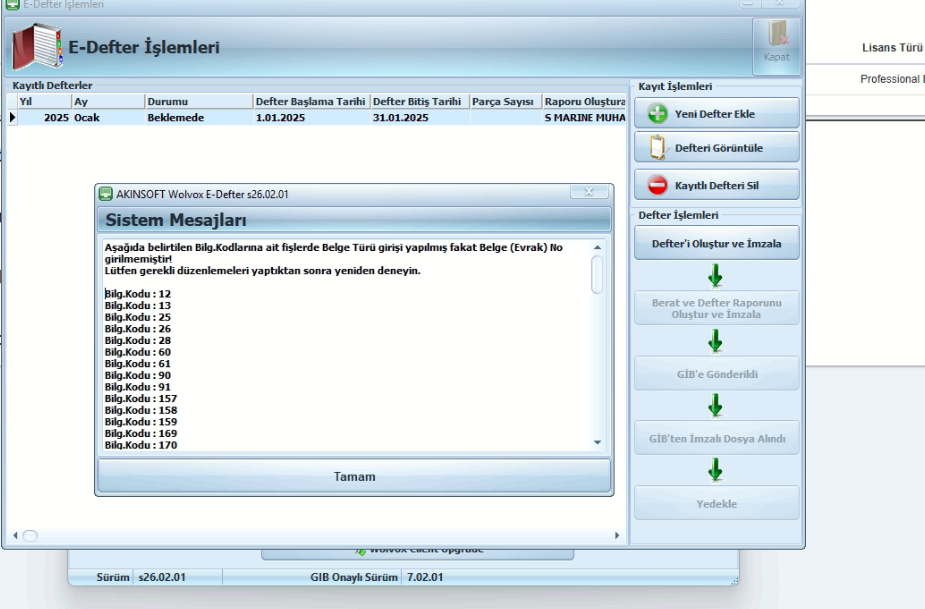Click the line Bilg.Kodu : 13
This screenshot has height=609, width=925.
coord(138,306)
